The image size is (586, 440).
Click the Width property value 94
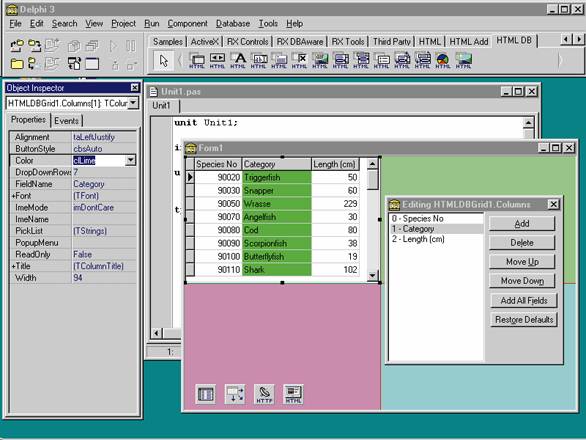coord(104,278)
